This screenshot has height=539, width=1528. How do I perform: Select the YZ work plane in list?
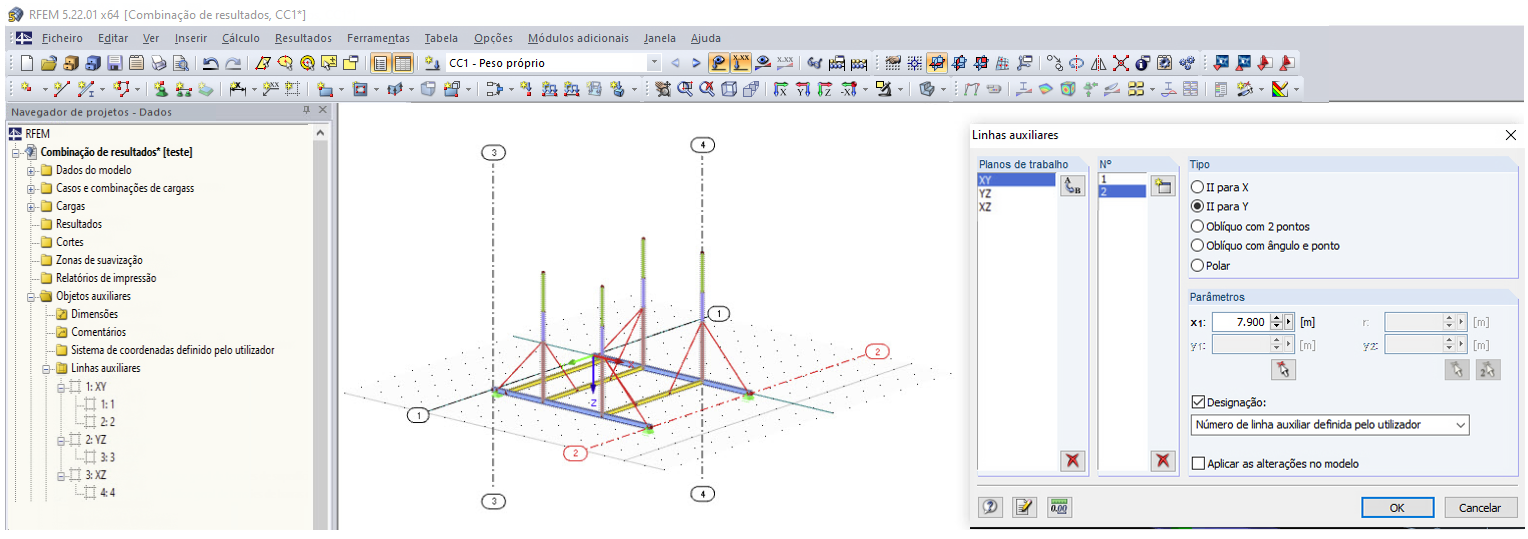pyautogui.click(x=1016, y=193)
